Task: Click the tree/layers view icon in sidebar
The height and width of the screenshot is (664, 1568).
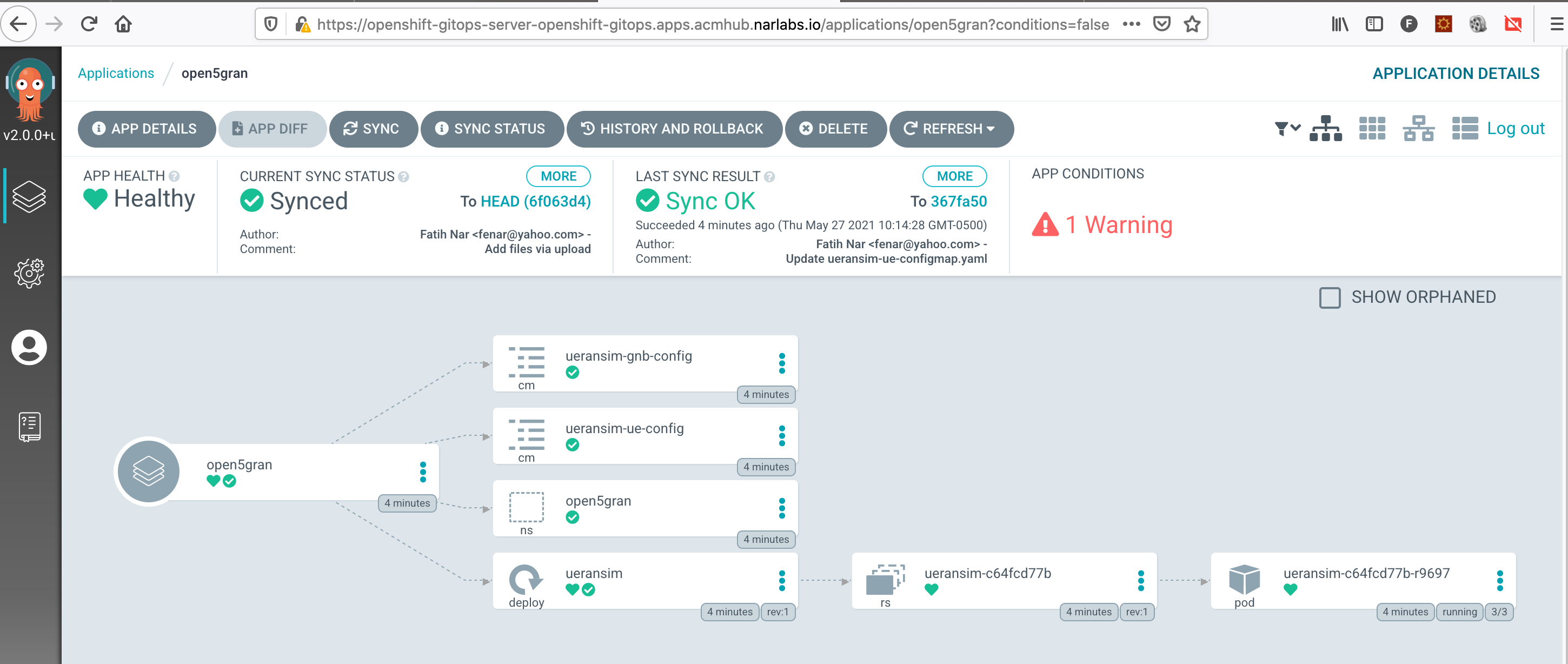Action: (30, 196)
